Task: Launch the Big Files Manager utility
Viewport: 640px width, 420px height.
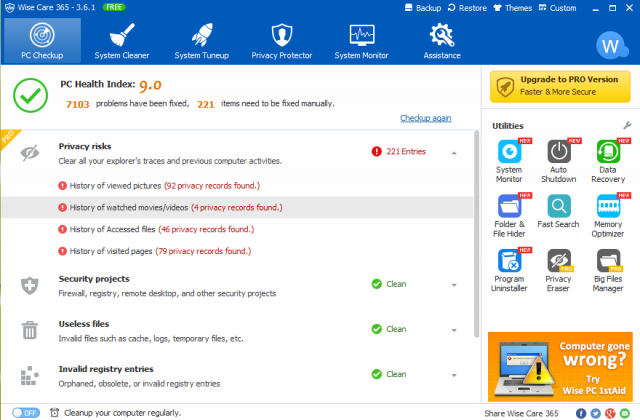Action: click(x=608, y=271)
